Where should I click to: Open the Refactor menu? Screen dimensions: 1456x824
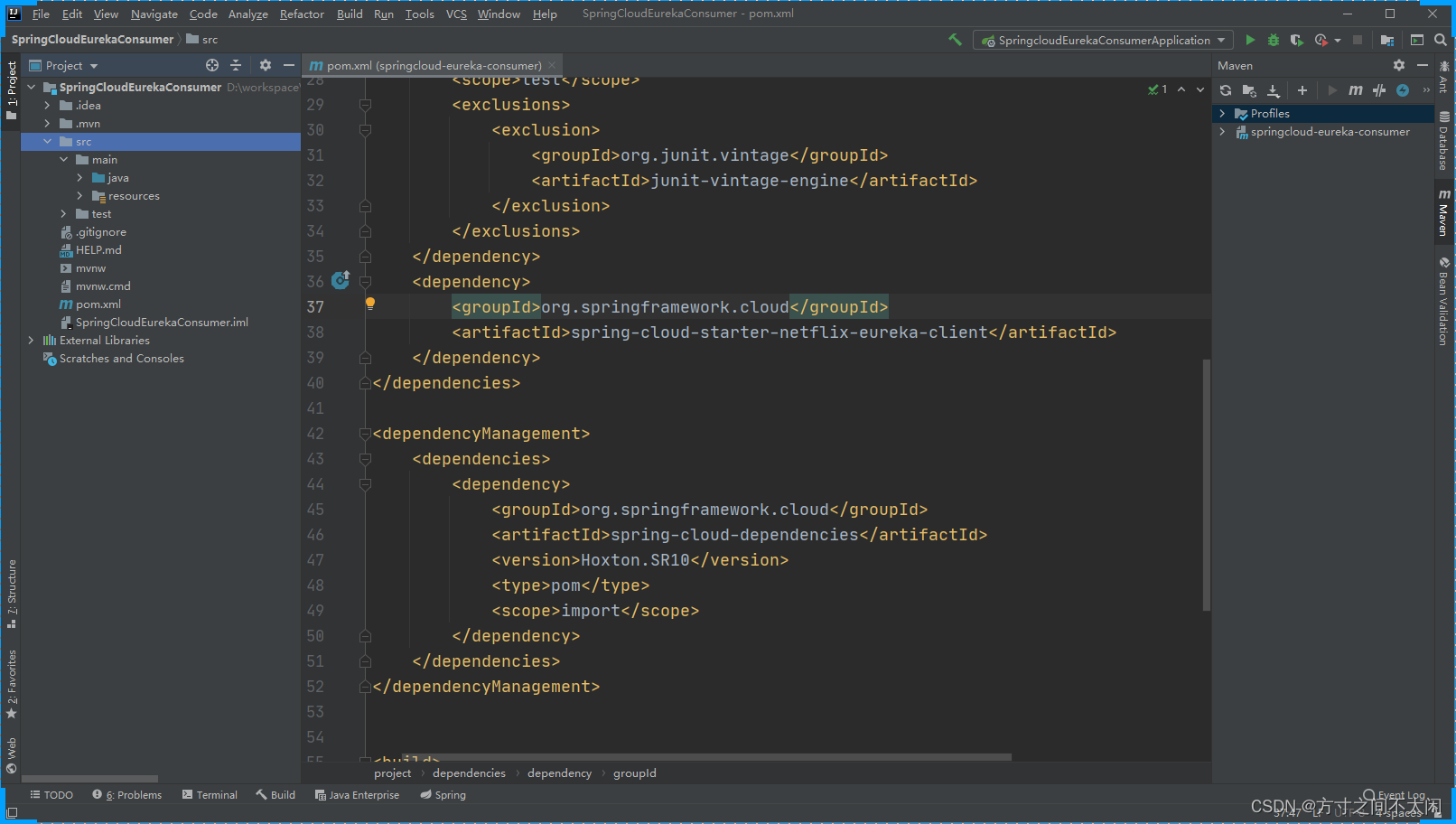(x=302, y=14)
